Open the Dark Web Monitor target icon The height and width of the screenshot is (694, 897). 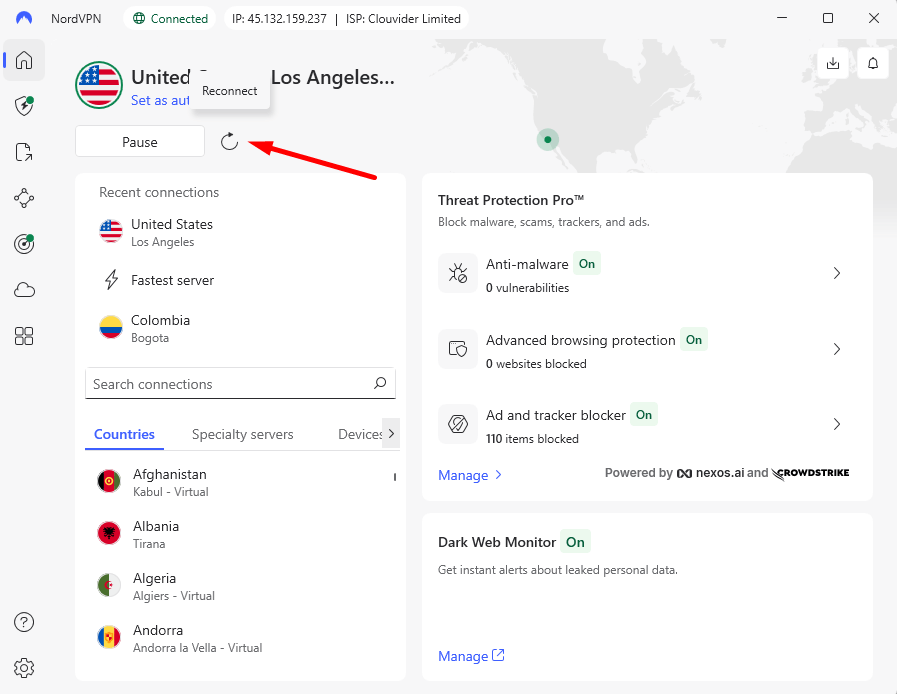(x=24, y=244)
